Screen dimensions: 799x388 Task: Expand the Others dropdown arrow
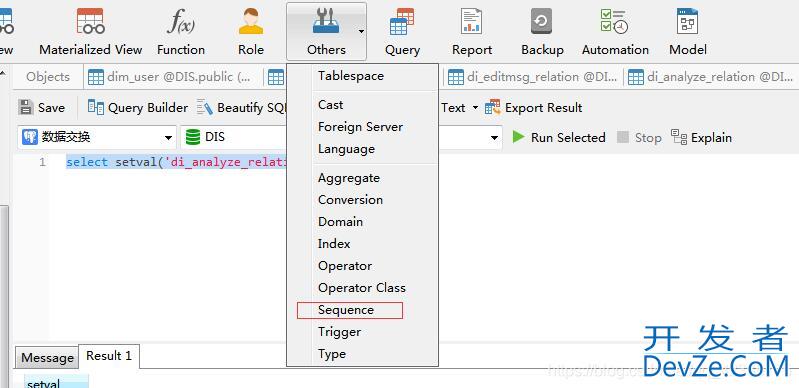[x=361, y=32]
